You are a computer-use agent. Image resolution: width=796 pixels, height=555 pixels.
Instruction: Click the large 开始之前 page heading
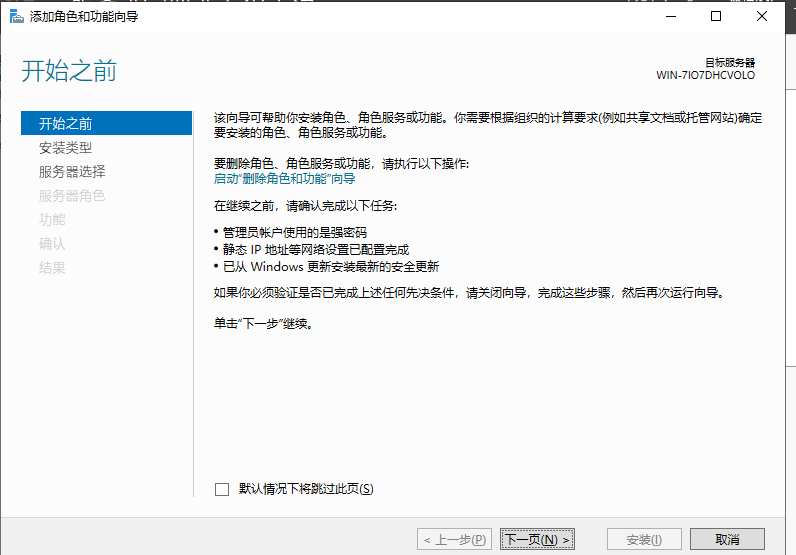tap(69, 71)
